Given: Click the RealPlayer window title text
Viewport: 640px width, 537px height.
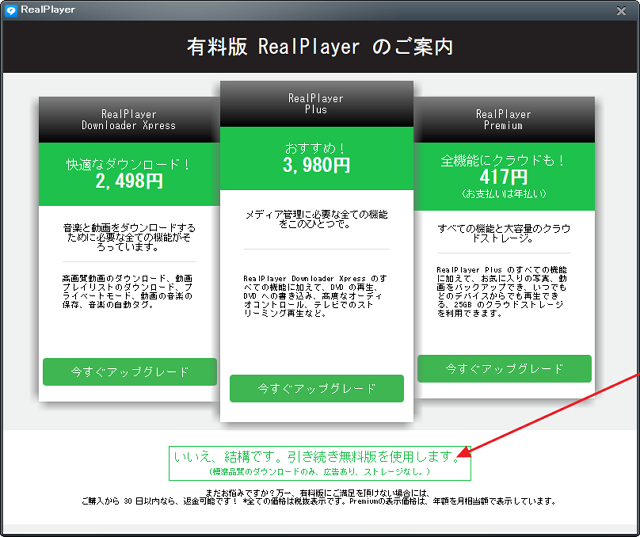Looking at the screenshot, I should 45,9.
